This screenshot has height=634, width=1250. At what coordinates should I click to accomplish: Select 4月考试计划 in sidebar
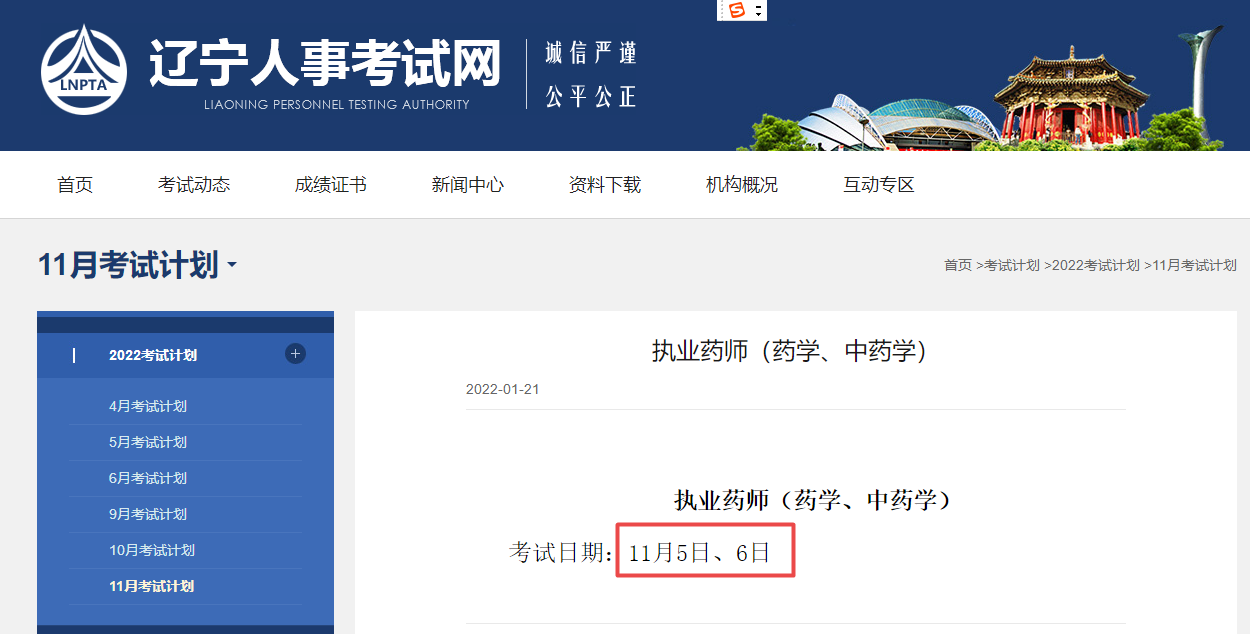point(148,406)
